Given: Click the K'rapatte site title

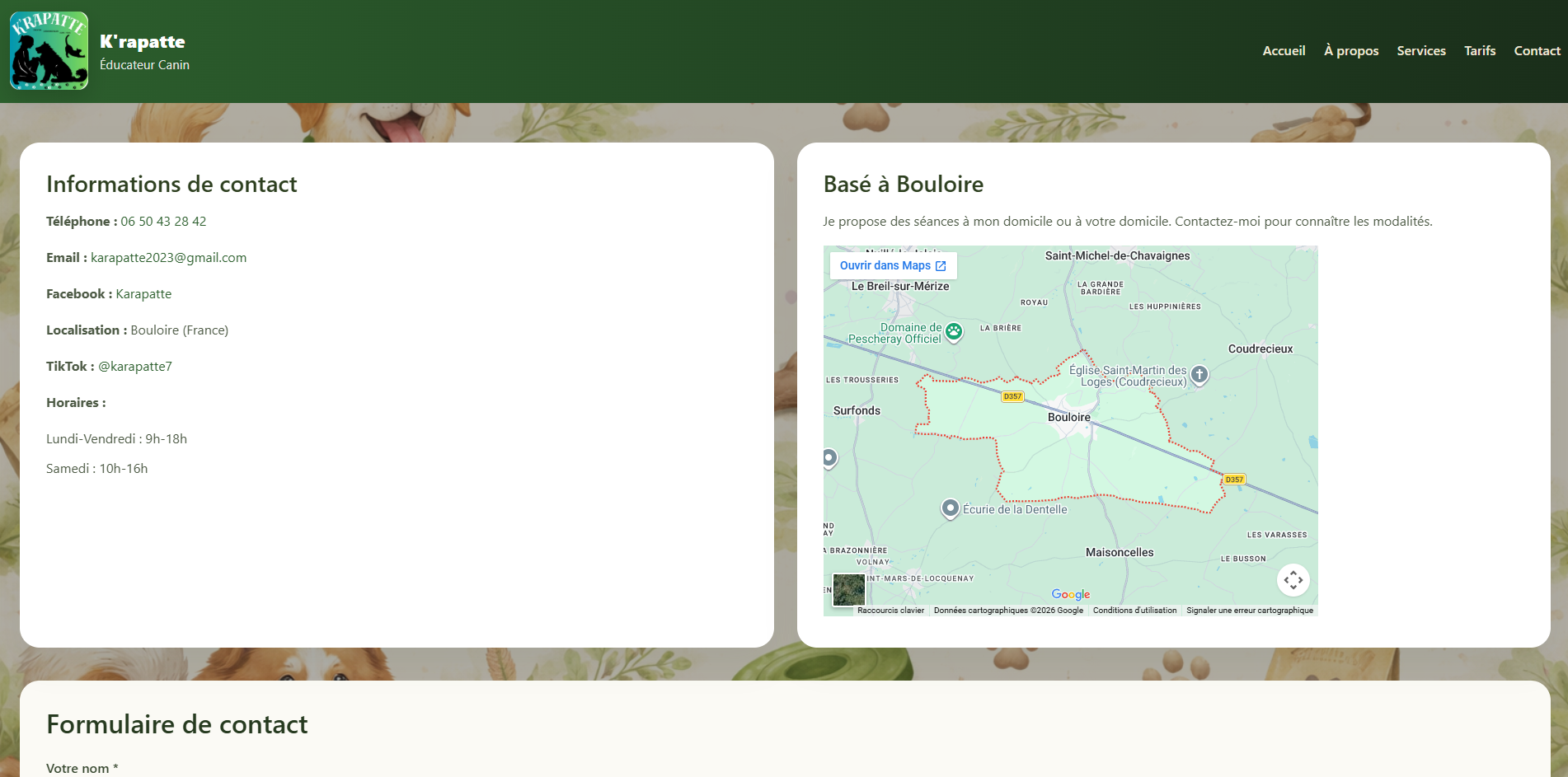Looking at the screenshot, I should [x=142, y=42].
